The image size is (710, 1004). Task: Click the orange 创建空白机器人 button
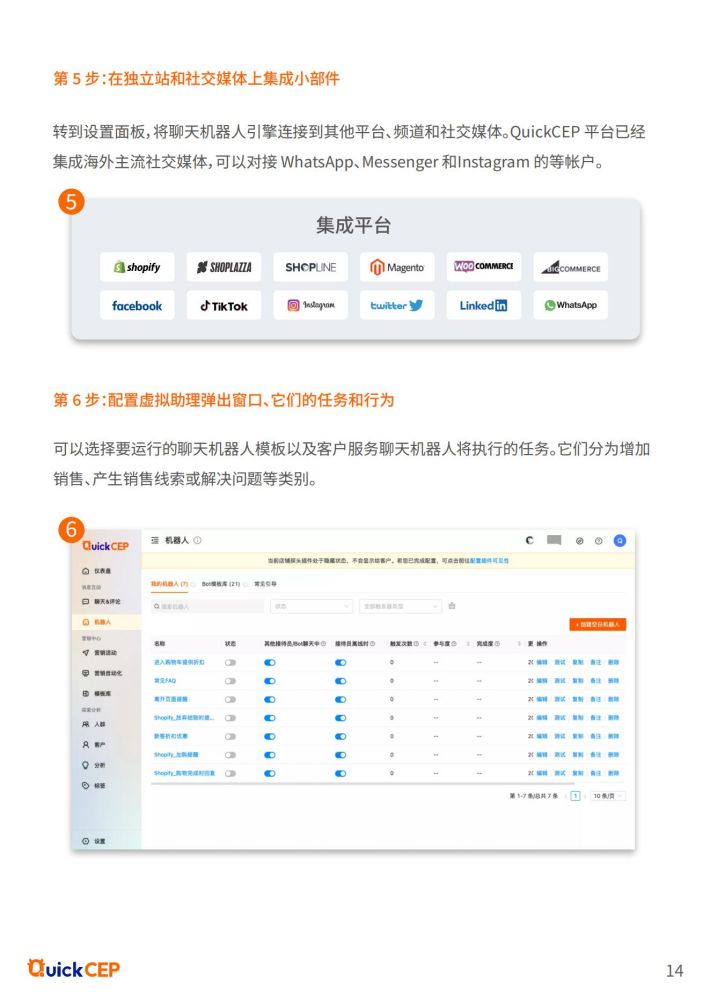click(597, 624)
